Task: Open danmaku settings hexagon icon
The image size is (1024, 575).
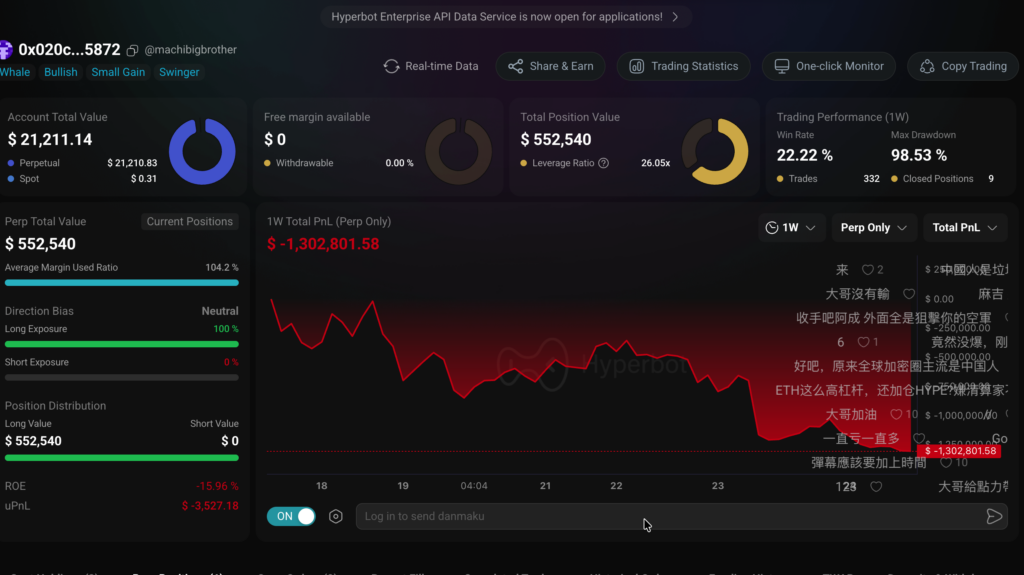Action: (336, 517)
